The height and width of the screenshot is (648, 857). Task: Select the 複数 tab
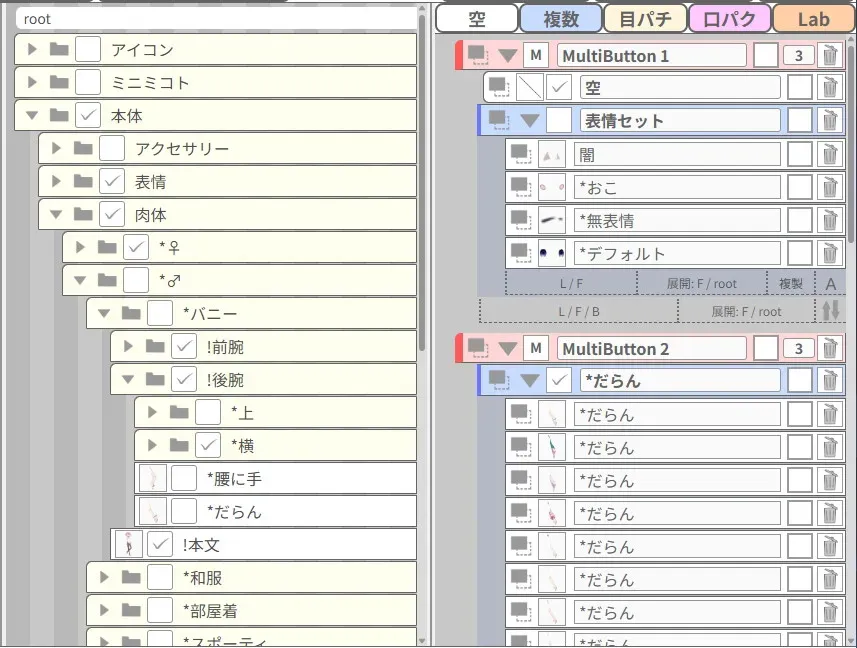(561, 19)
